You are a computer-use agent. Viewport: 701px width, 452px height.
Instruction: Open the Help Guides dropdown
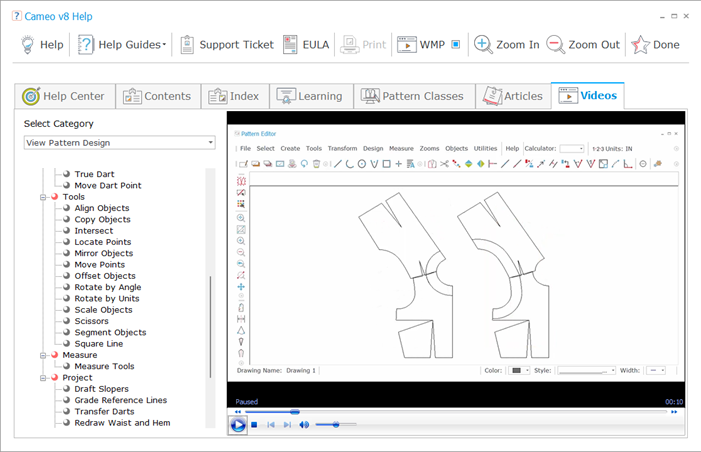pos(122,45)
